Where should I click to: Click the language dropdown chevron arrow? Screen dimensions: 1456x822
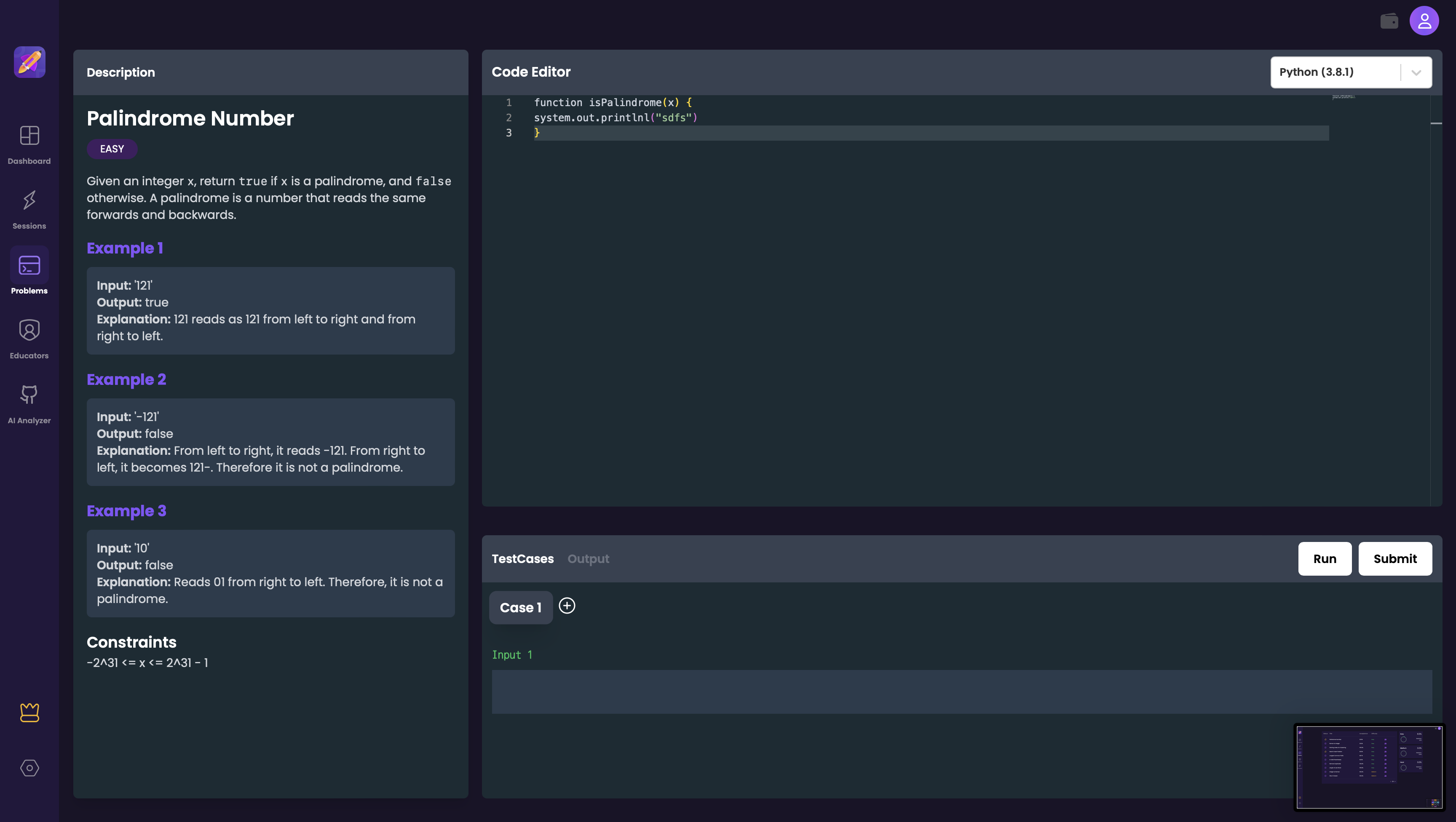(1416, 72)
